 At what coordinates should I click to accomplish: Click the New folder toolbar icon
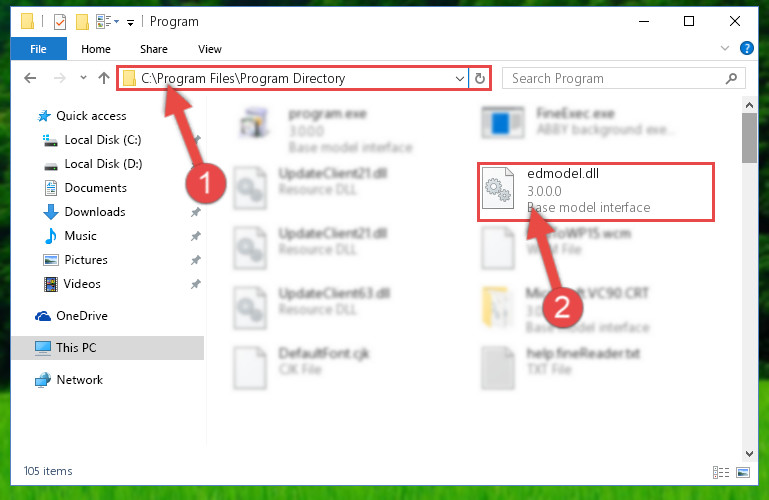(82, 22)
